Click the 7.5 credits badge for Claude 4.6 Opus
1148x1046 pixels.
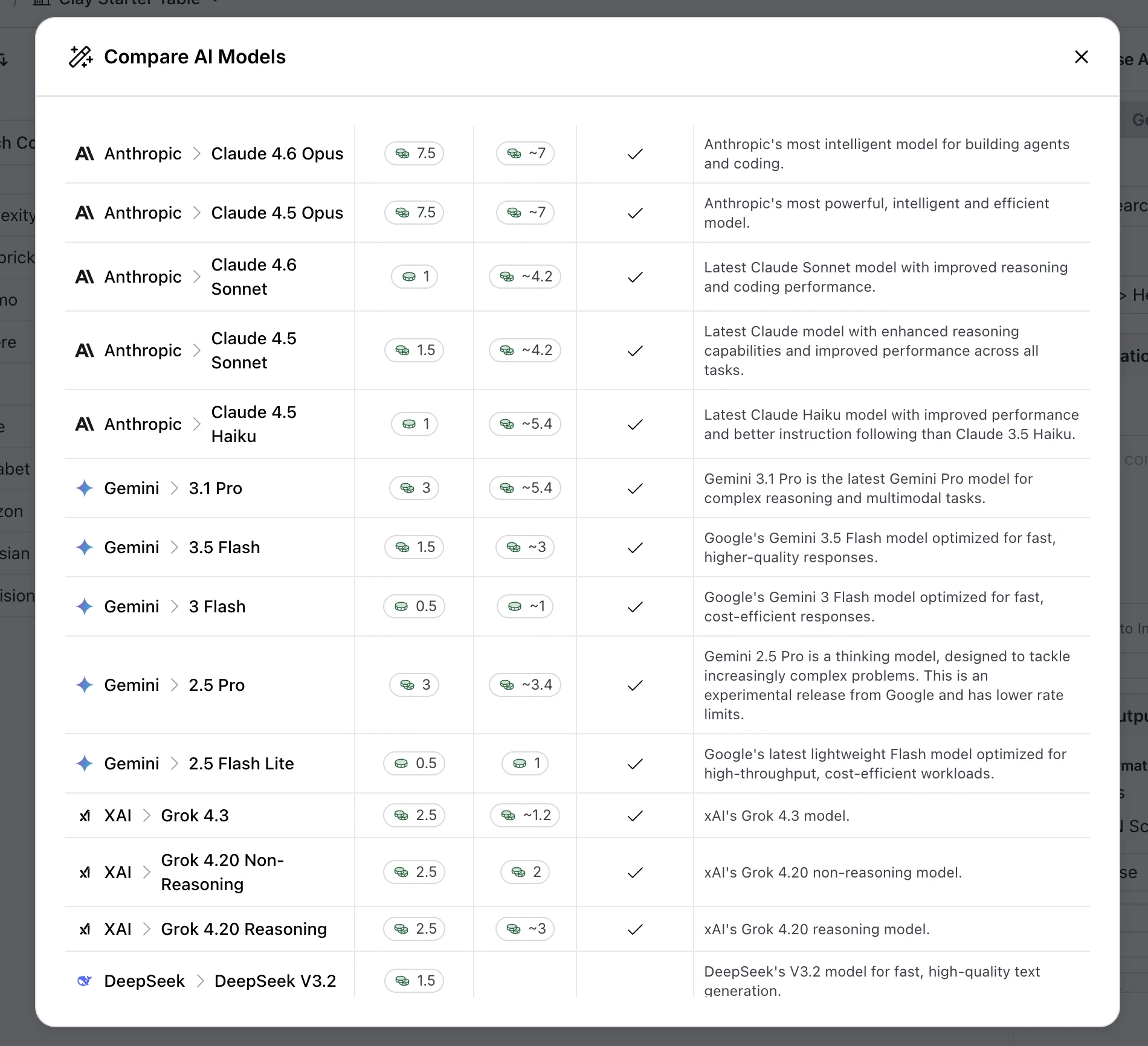click(414, 153)
